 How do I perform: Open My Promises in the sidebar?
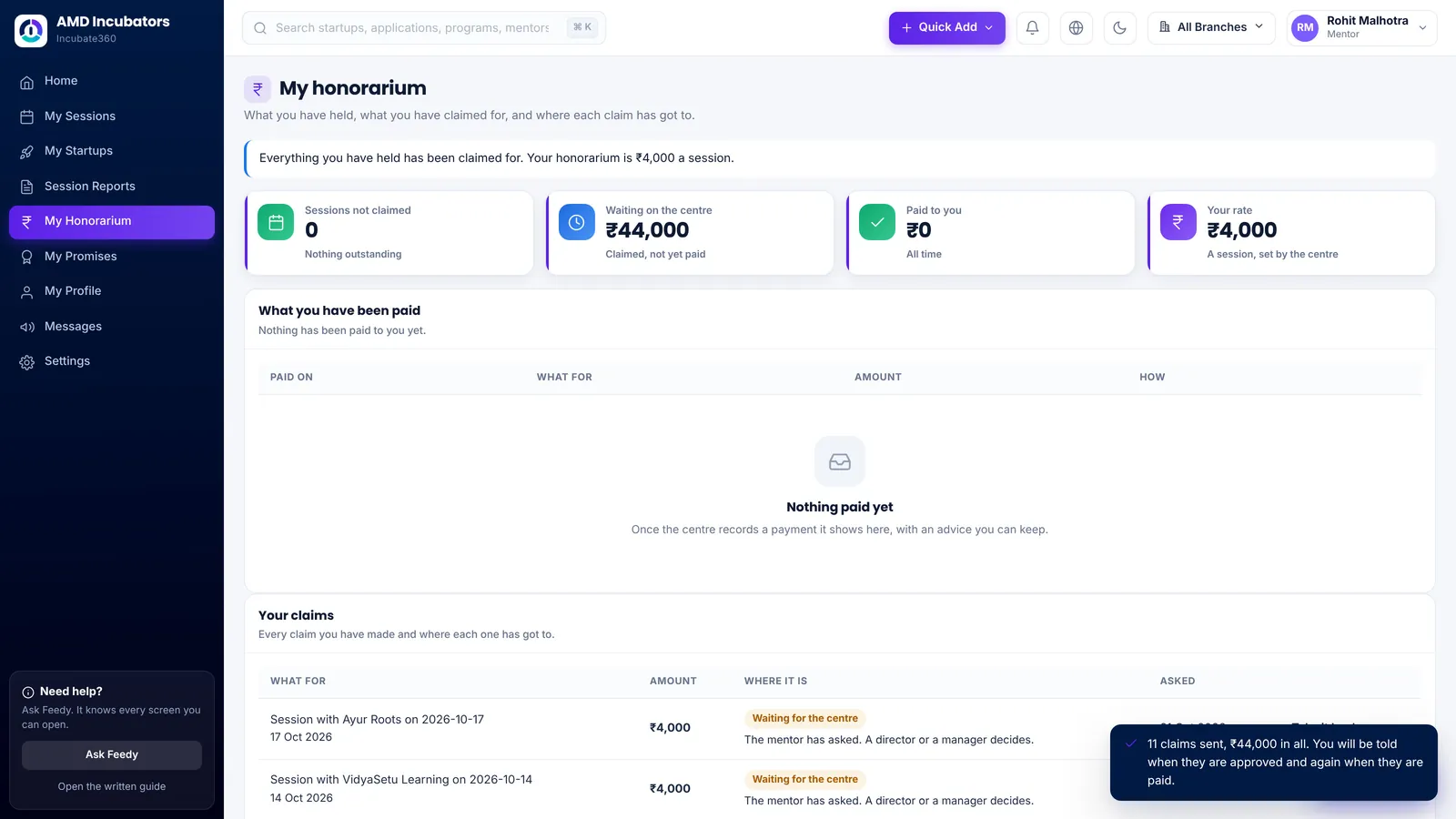(x=112, y=257)
